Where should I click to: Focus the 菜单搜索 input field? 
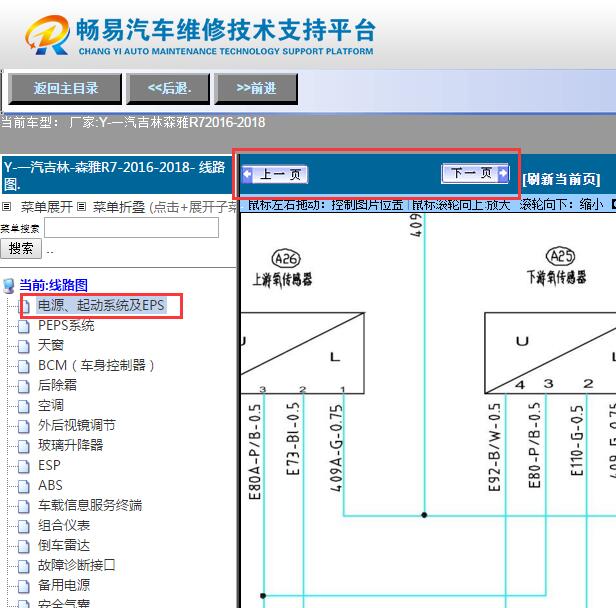(x=131, y=228)
